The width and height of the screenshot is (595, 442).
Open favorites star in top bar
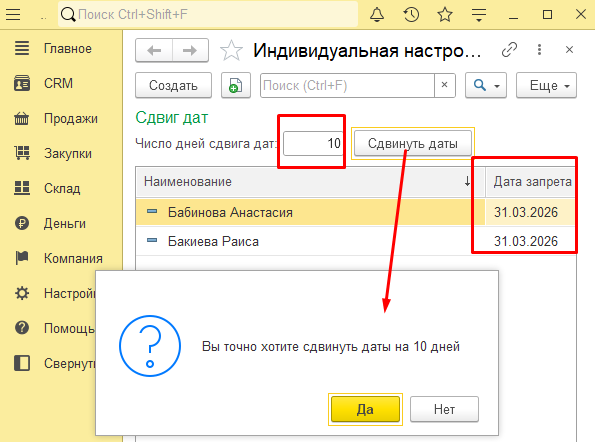445,15
